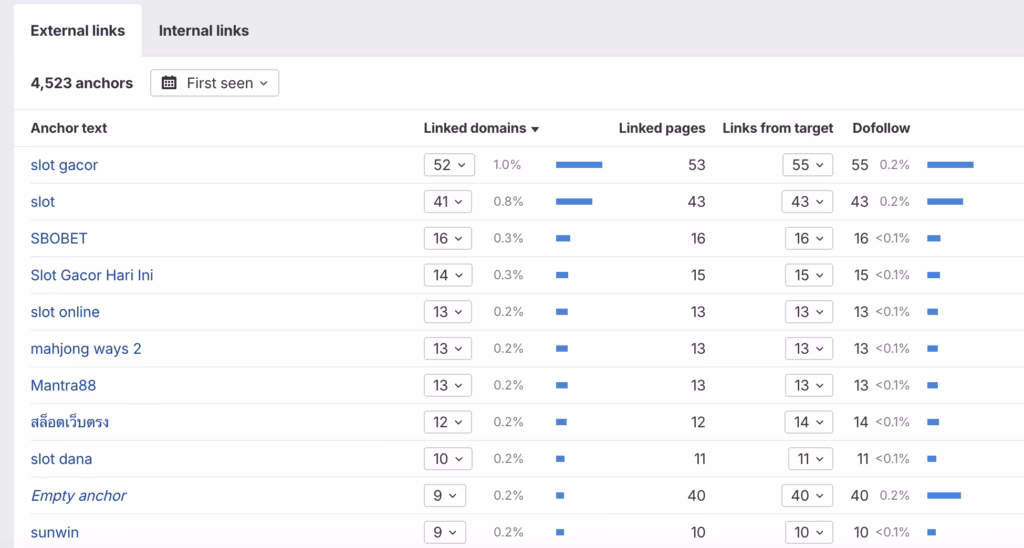Screen dimensions: 1024x548
Task: Open the slot online anchor link
Action: 65,312
